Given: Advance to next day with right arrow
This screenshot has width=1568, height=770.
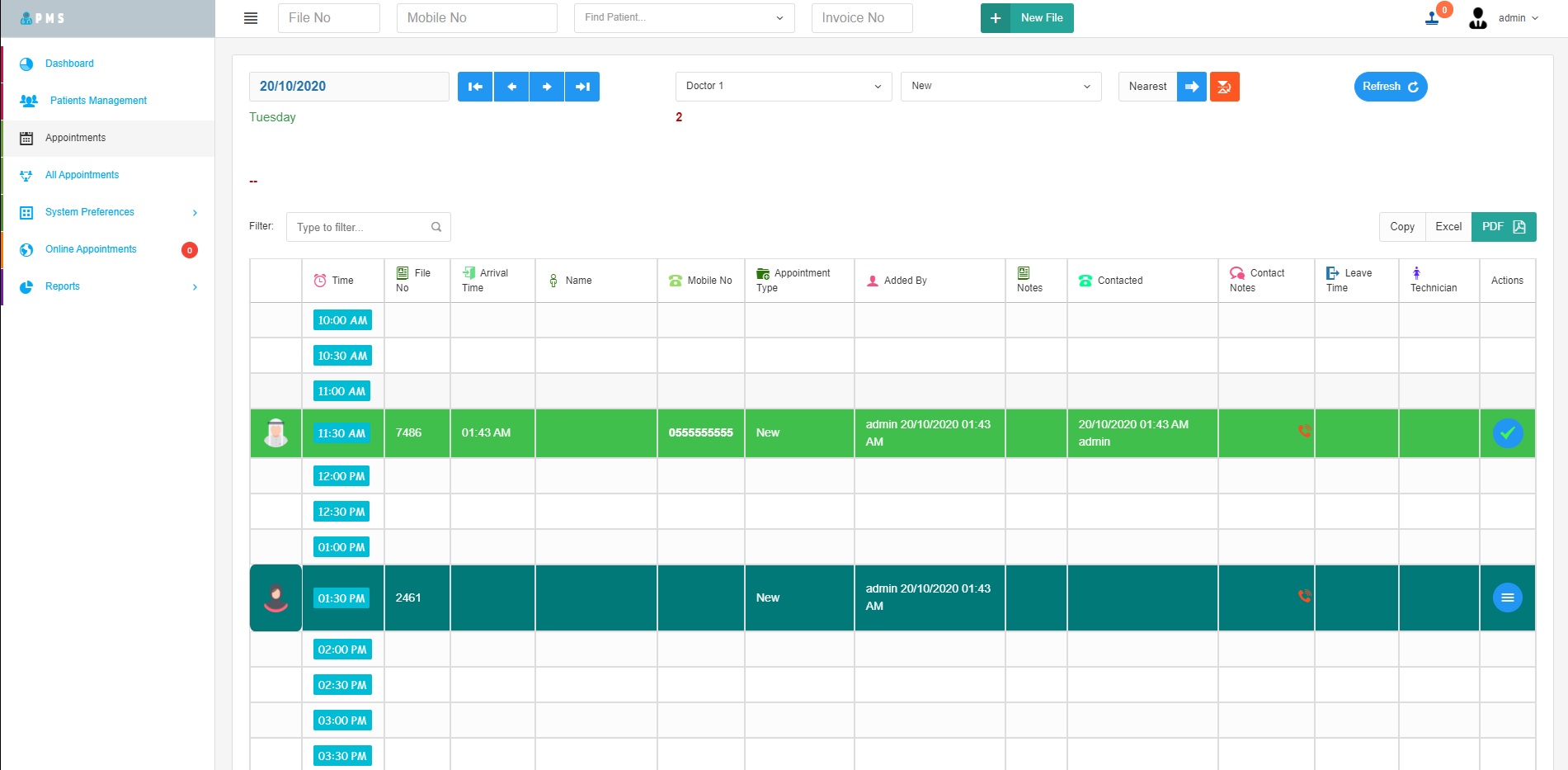Looking at the screenshot, I should (x=547, y=87).
